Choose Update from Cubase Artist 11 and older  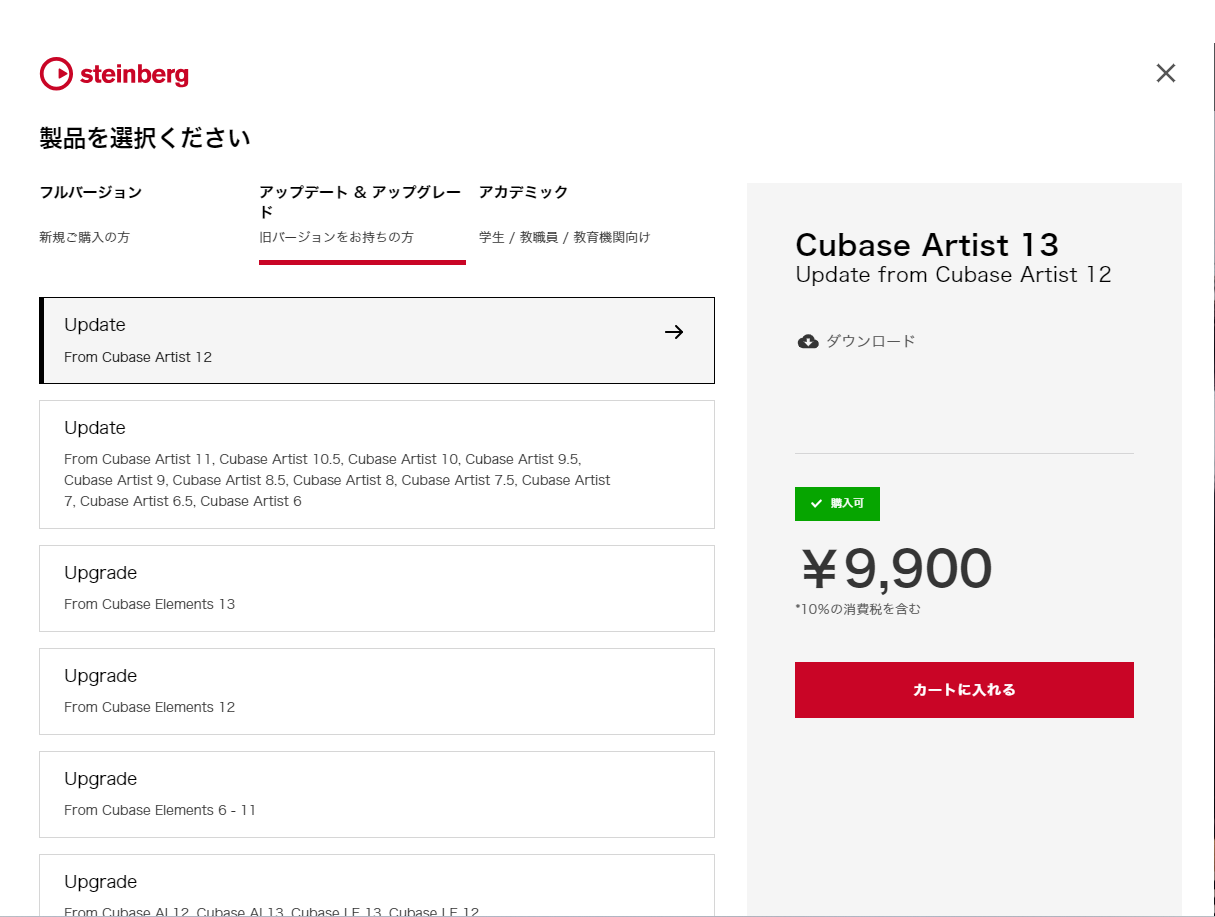[x=377, y=464]
